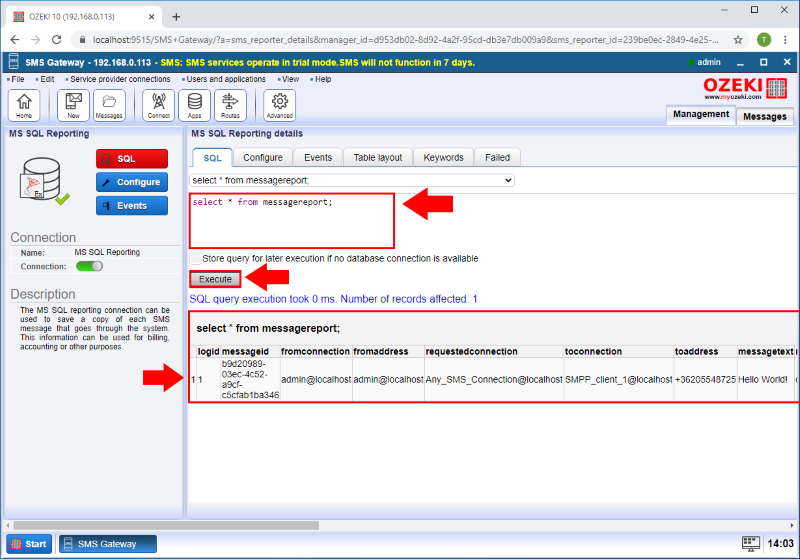Switch to the Configure tab

click(263, 158)
